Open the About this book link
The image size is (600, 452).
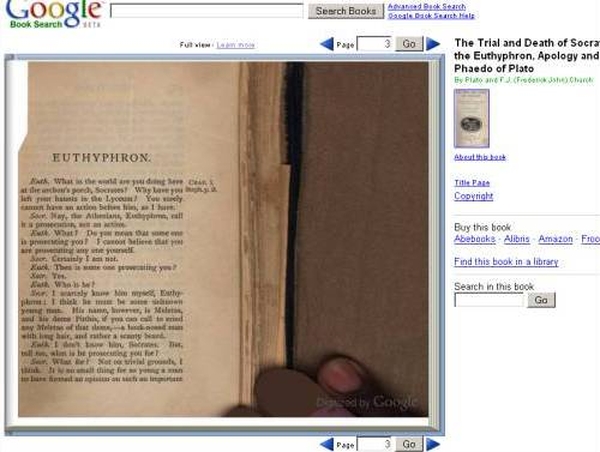[x=480, y=157]
